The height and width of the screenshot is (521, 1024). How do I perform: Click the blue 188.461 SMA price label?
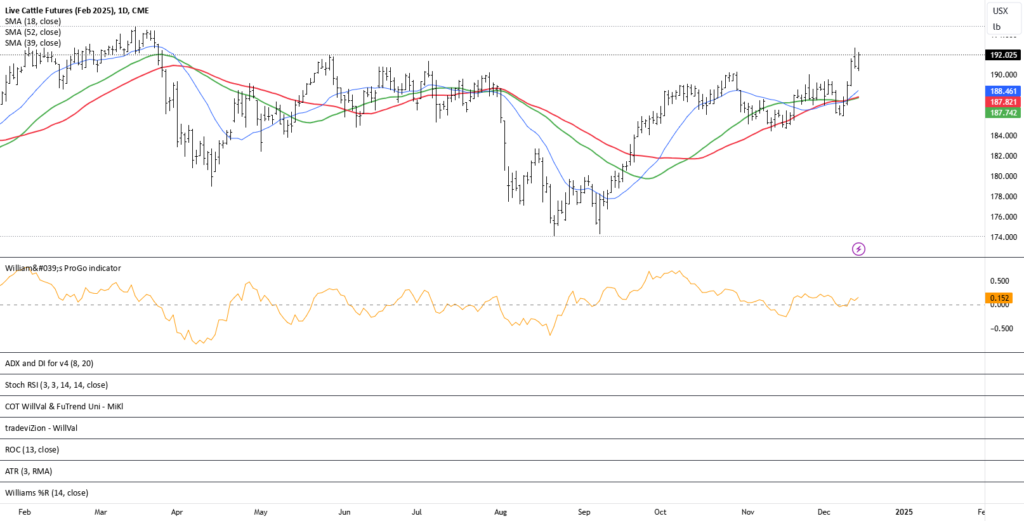click(999, 90)
